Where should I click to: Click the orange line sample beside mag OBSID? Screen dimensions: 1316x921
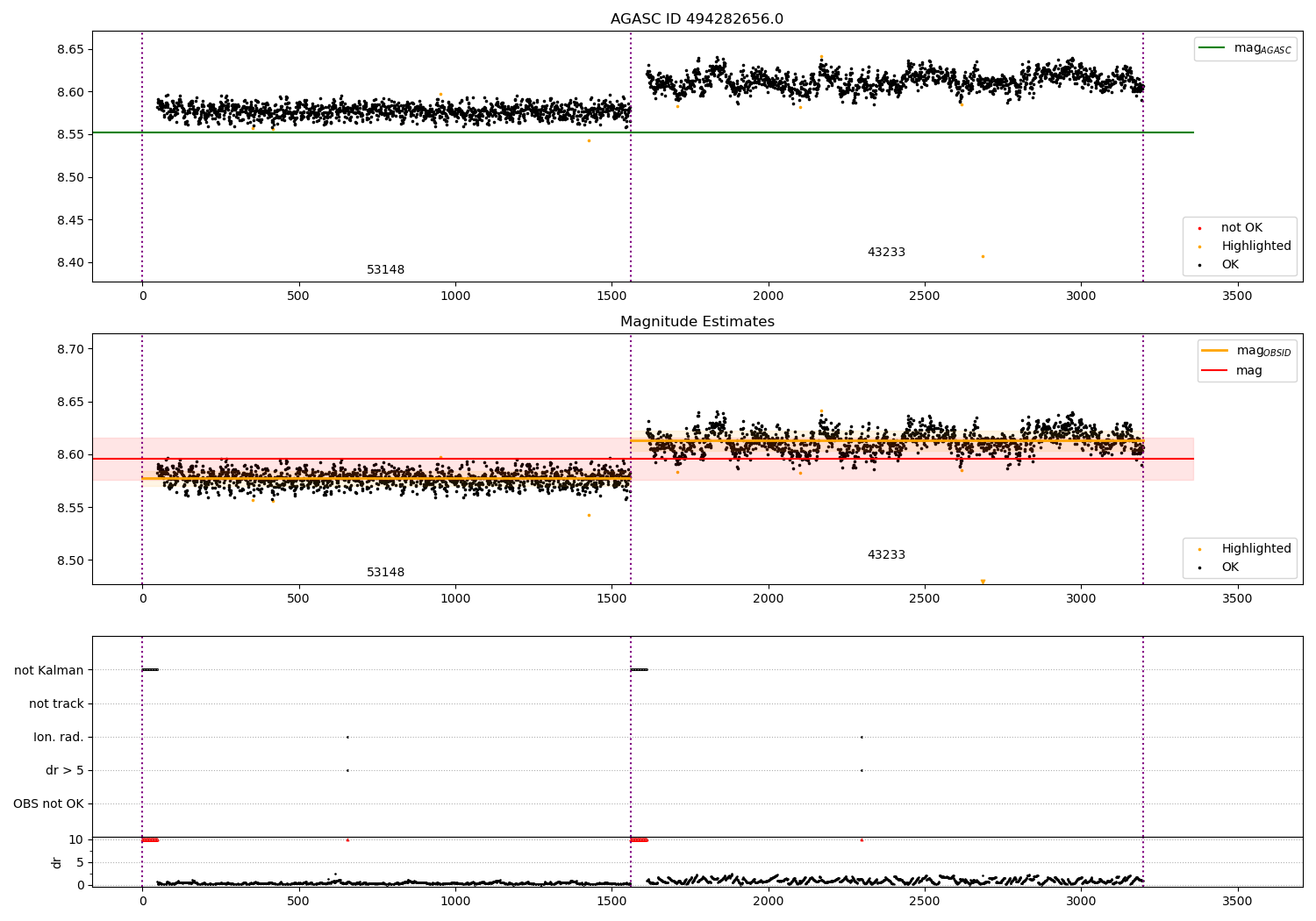coord(1214,351)
